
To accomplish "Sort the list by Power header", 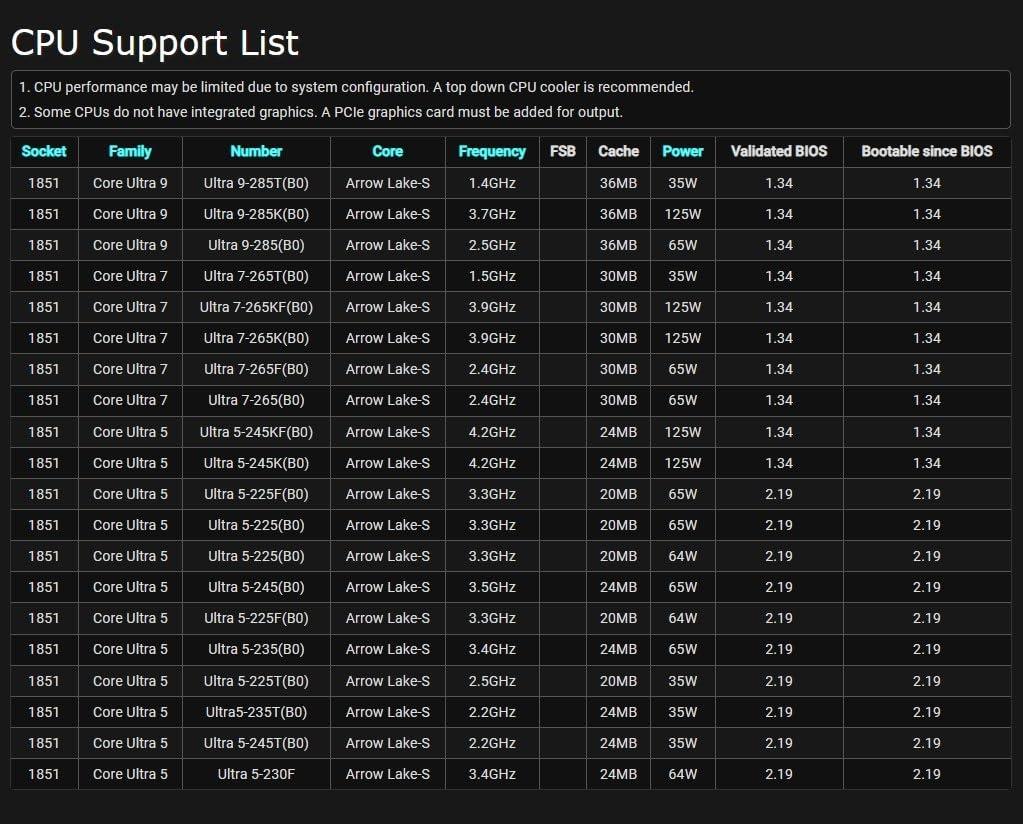I will (x=683, y=151).
